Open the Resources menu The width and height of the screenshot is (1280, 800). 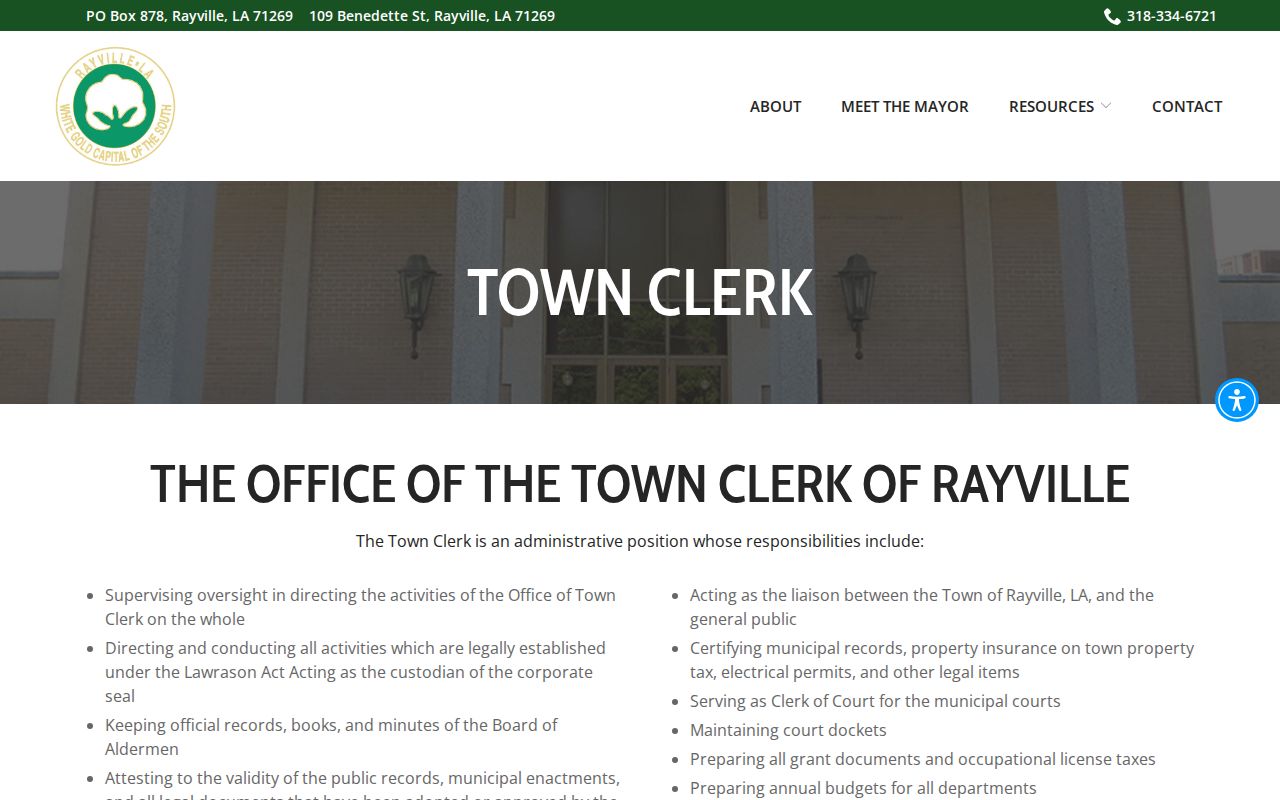pyautogui.click(x=1051, y=106)
